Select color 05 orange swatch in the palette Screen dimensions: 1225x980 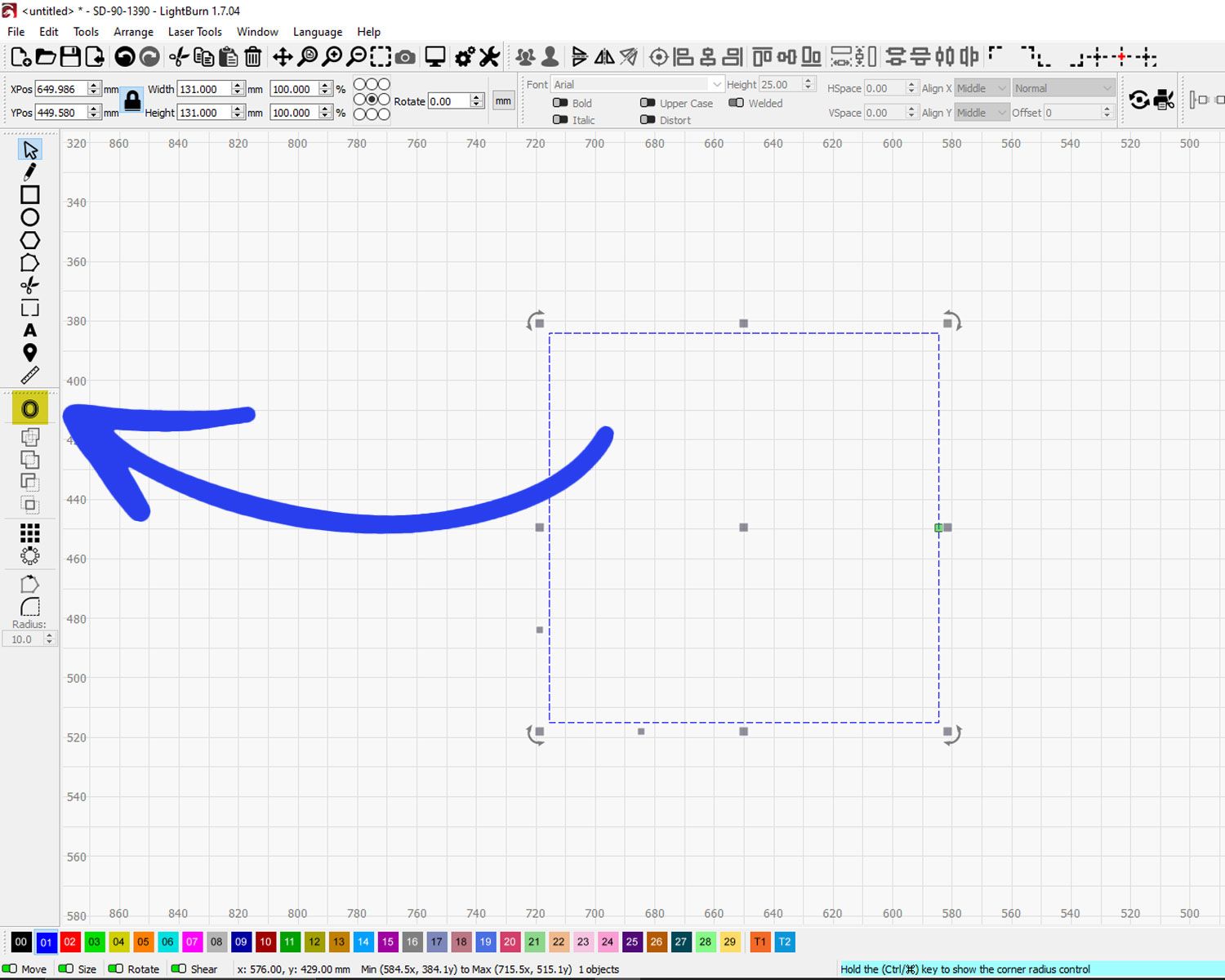tap(143, 942)
